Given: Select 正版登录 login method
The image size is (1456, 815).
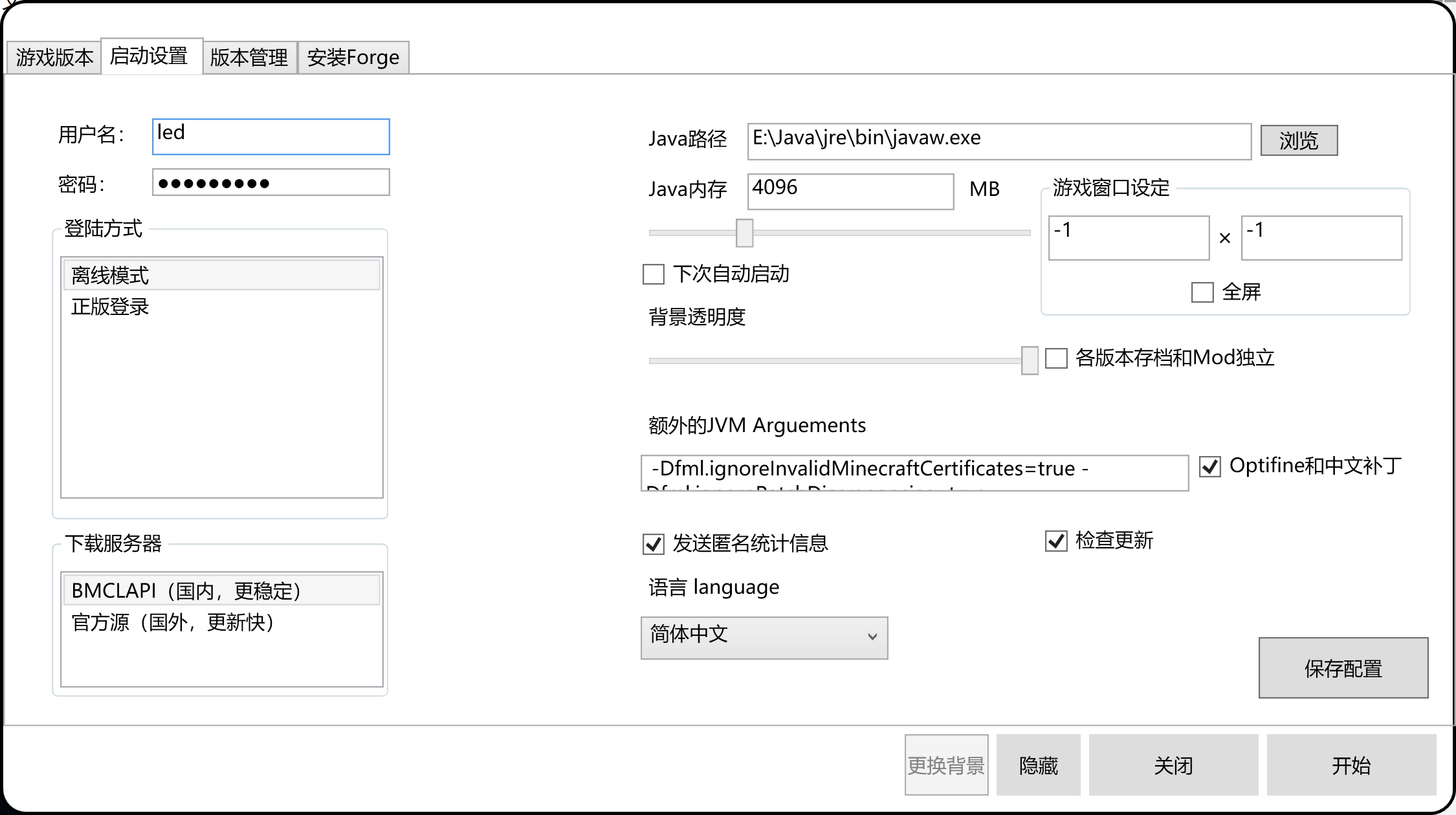Looking at the screenshot, I should pyautogui.click(x=110, y=307).
